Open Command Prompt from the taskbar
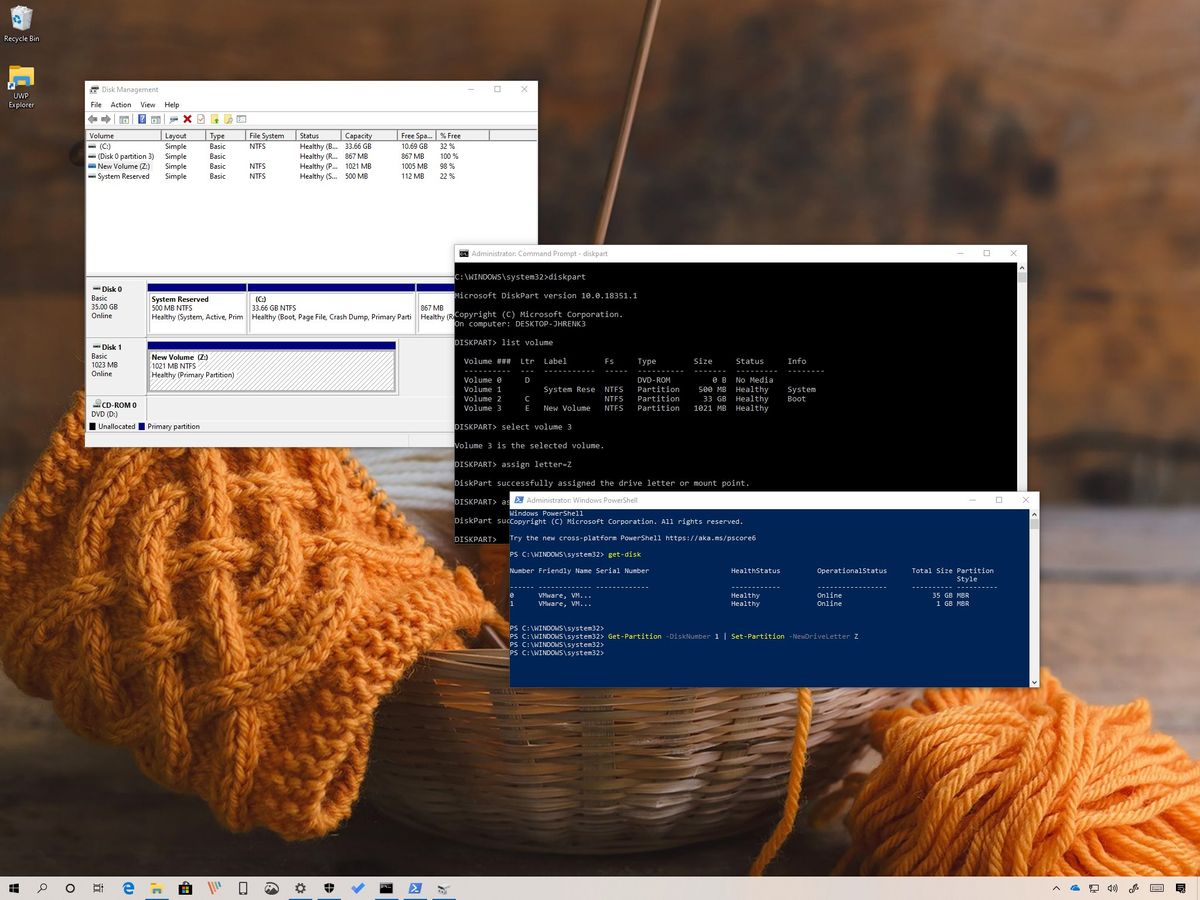1200x900 pixels. click(385, 888)
